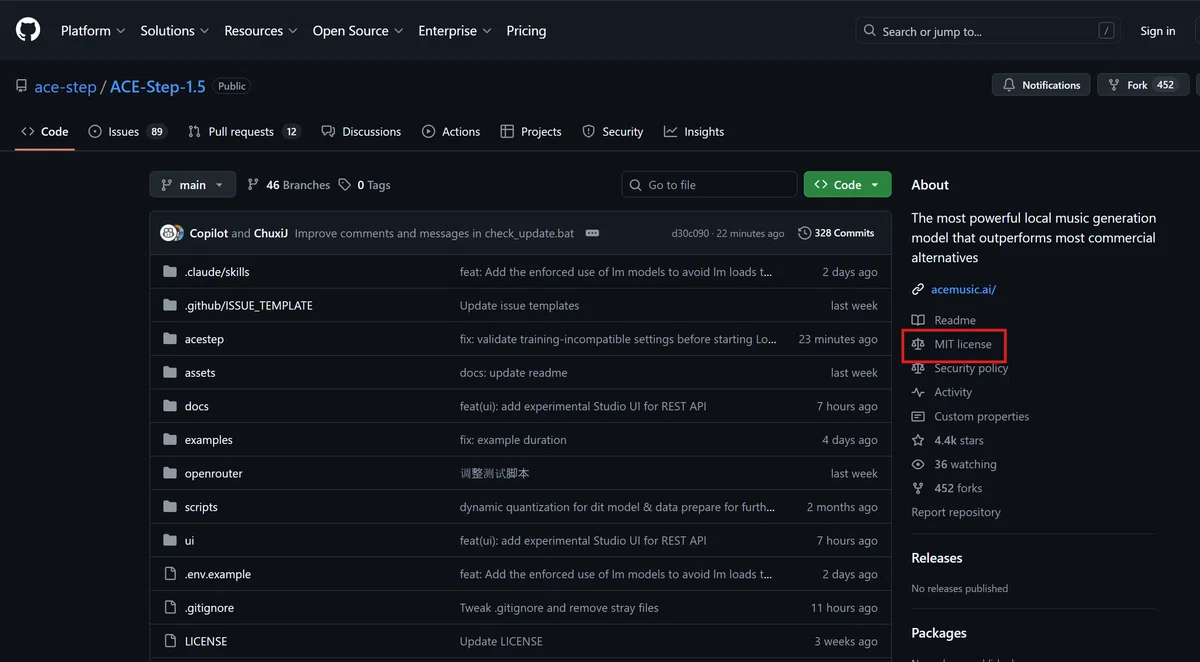1200x662 pixels.
Task: Open the scripts folder
Action: pos(201,507)
